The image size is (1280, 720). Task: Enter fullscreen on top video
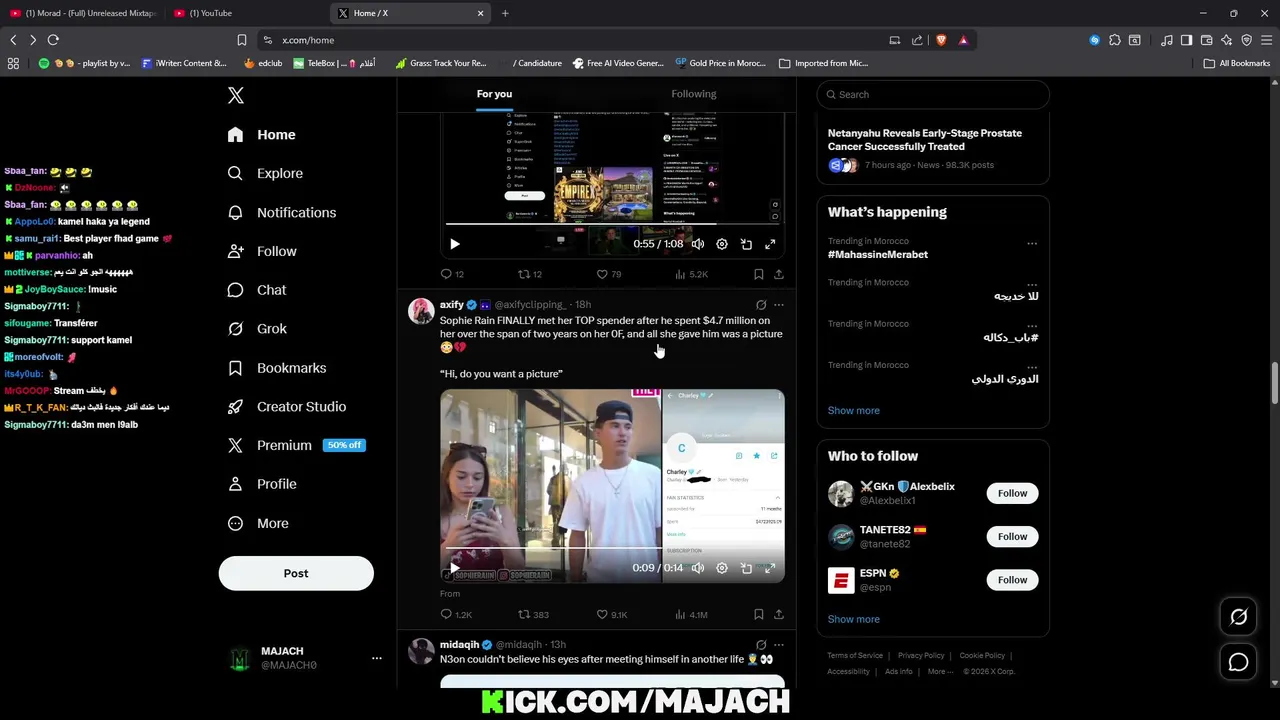770,244
